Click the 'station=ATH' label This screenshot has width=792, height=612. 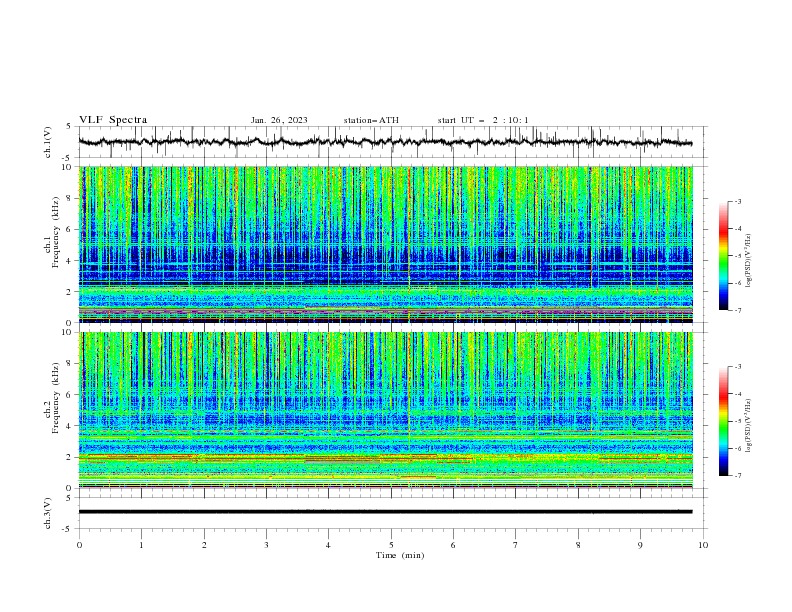click(371, 120)
